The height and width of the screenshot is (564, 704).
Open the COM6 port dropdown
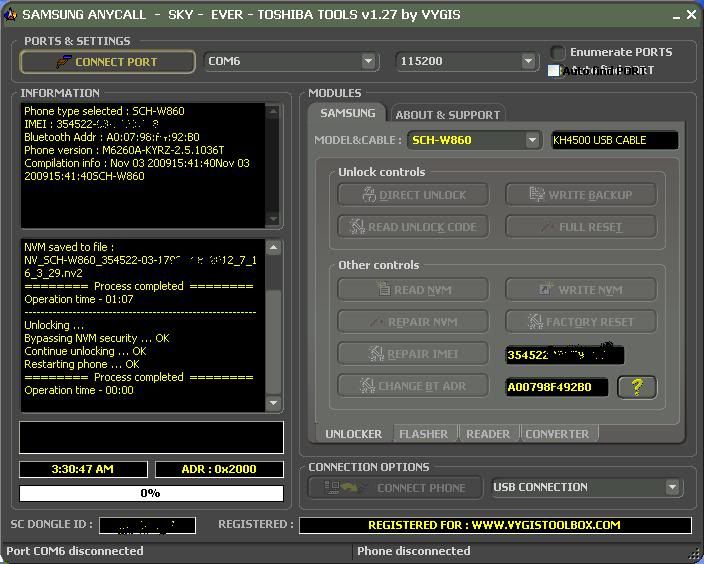tap(368, 61)
